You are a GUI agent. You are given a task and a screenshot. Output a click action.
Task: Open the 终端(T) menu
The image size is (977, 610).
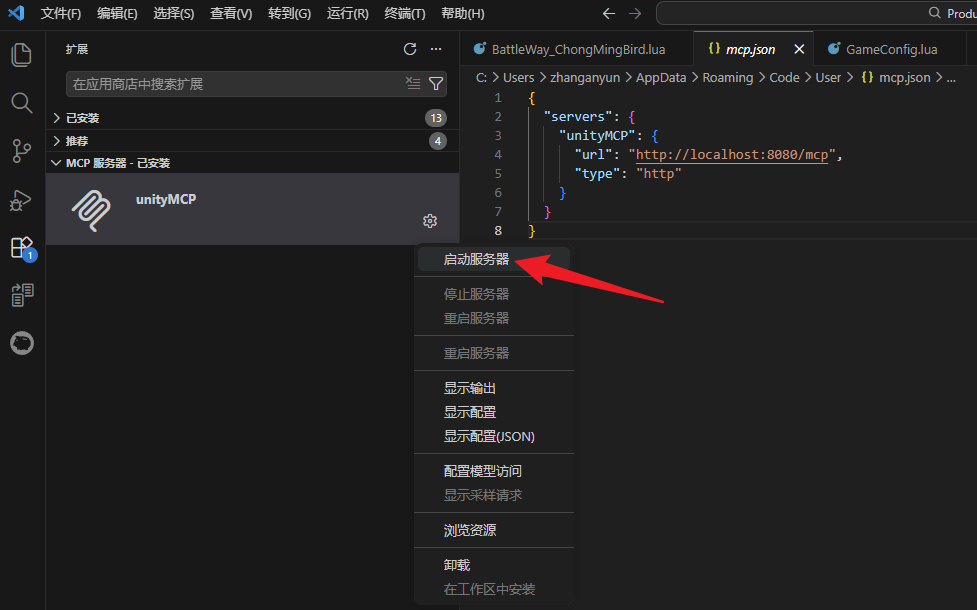(405, 13)
